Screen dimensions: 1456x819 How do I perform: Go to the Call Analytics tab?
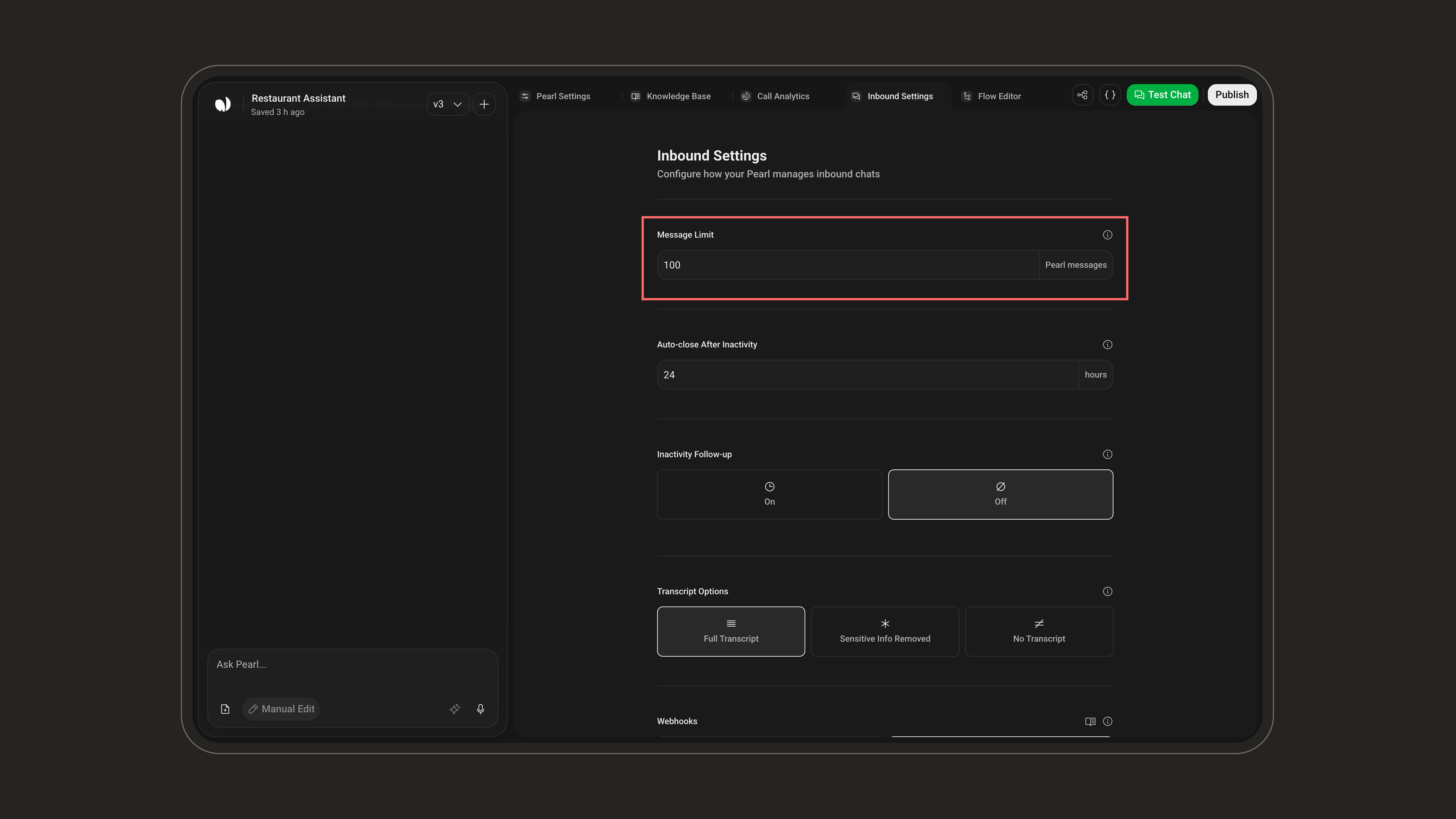(x=775, y=96)
